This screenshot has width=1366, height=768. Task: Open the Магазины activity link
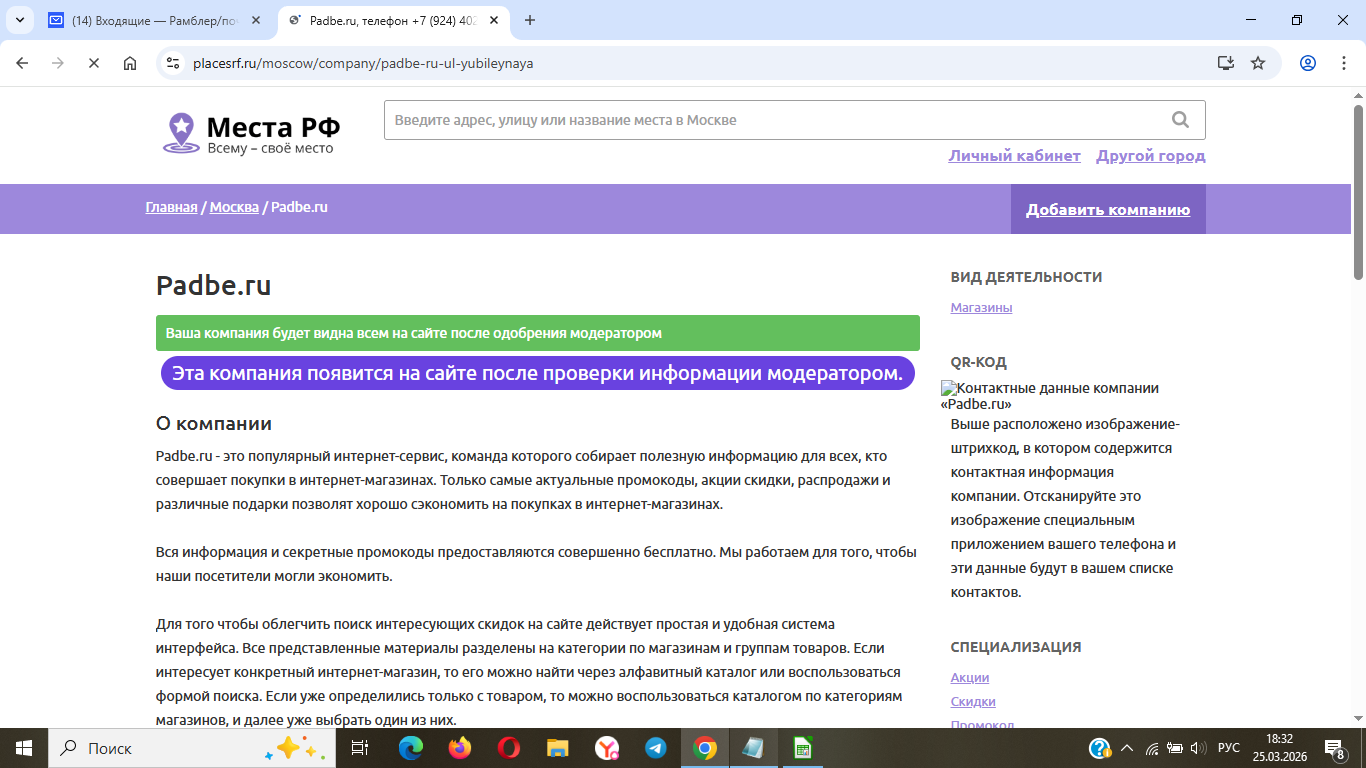point(981,308)
